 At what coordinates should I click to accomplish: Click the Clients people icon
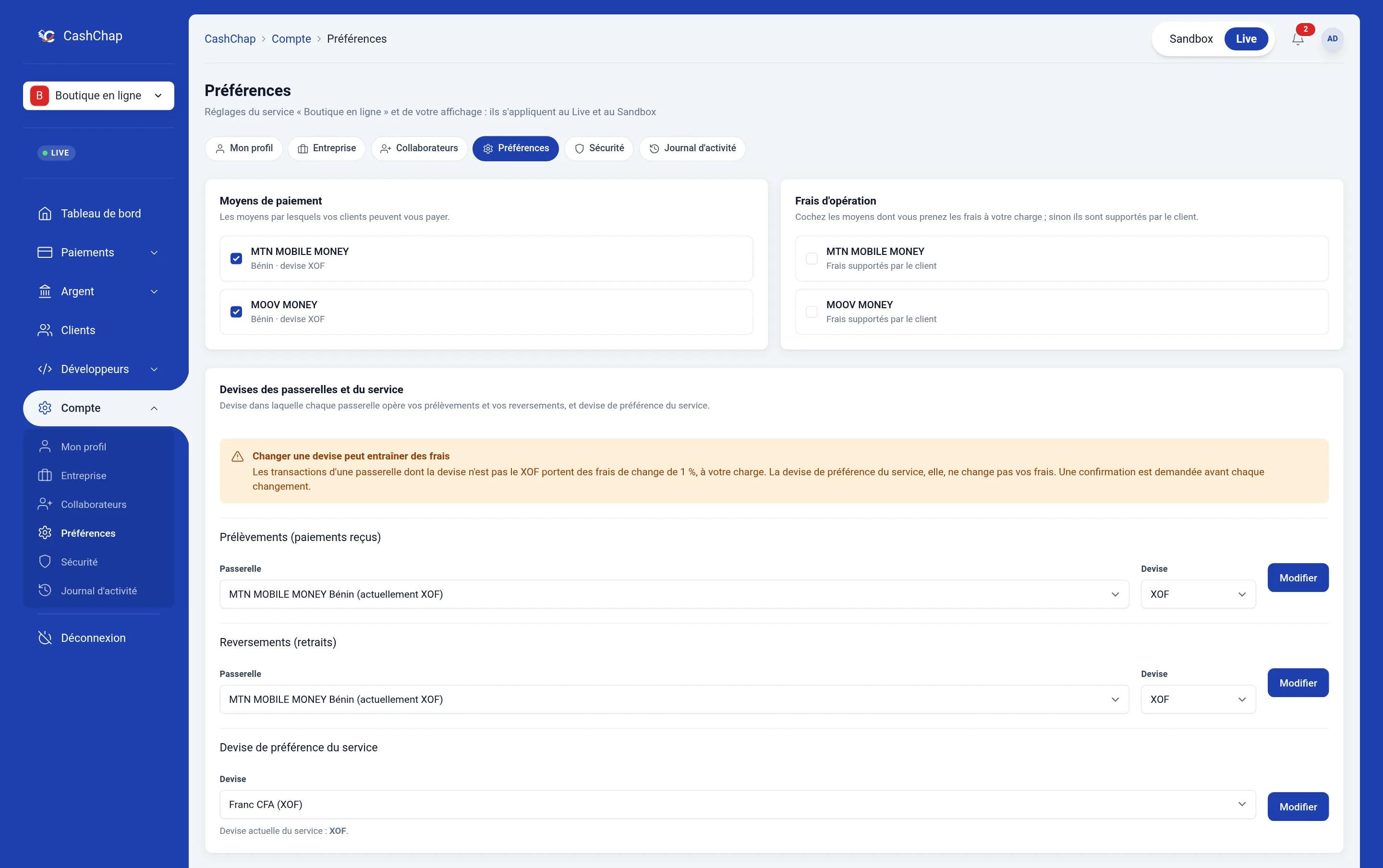(45, 330)
